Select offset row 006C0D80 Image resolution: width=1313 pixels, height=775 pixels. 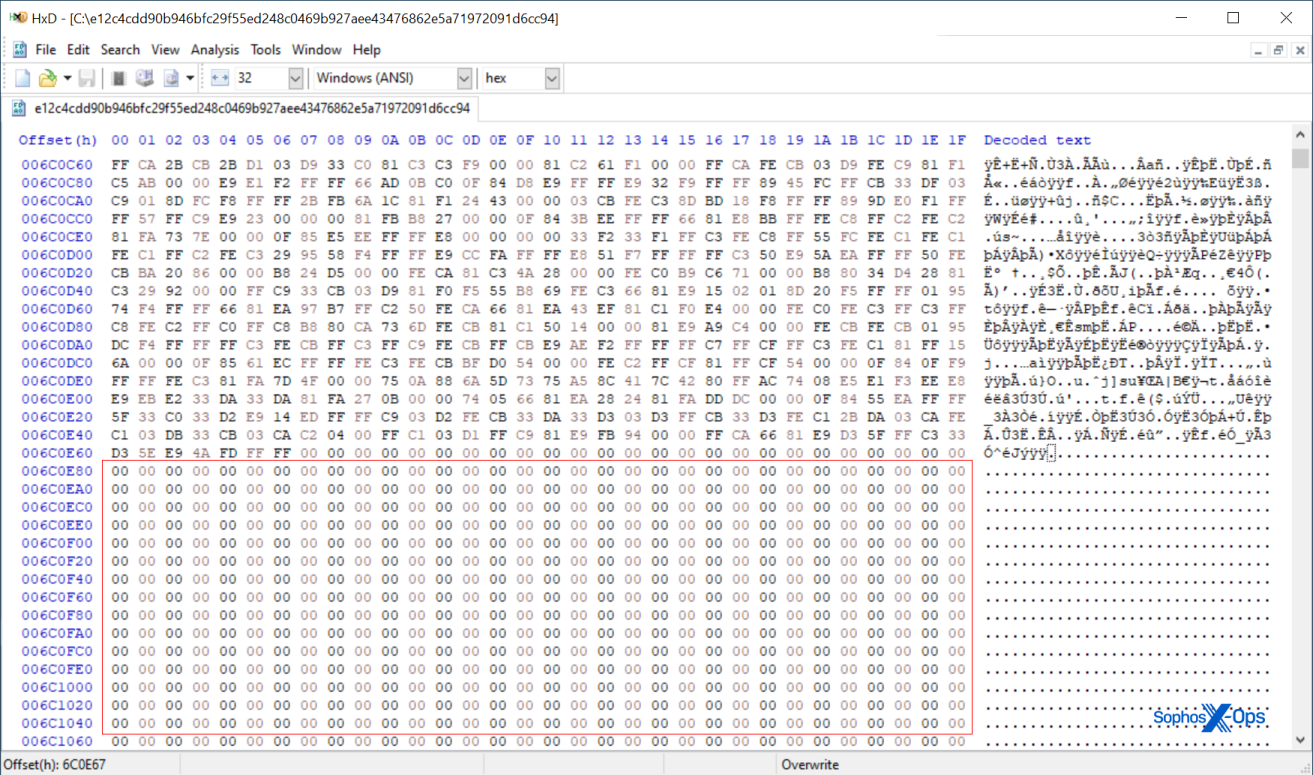coord(57,327)
